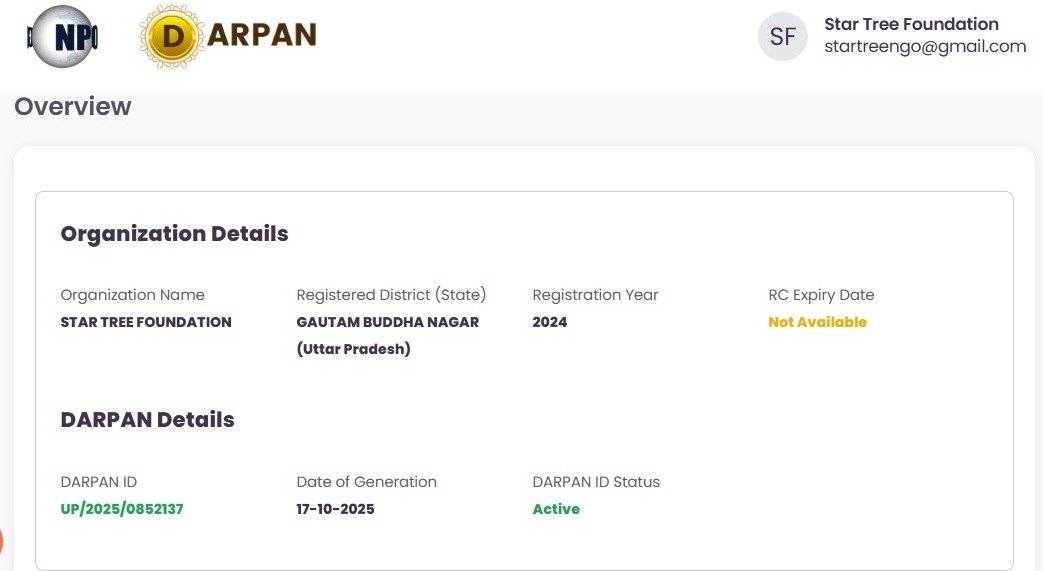Click the DARPAN Details section heading
Viewport: 1043px width, 571px height.
click(x=147, y=420)
